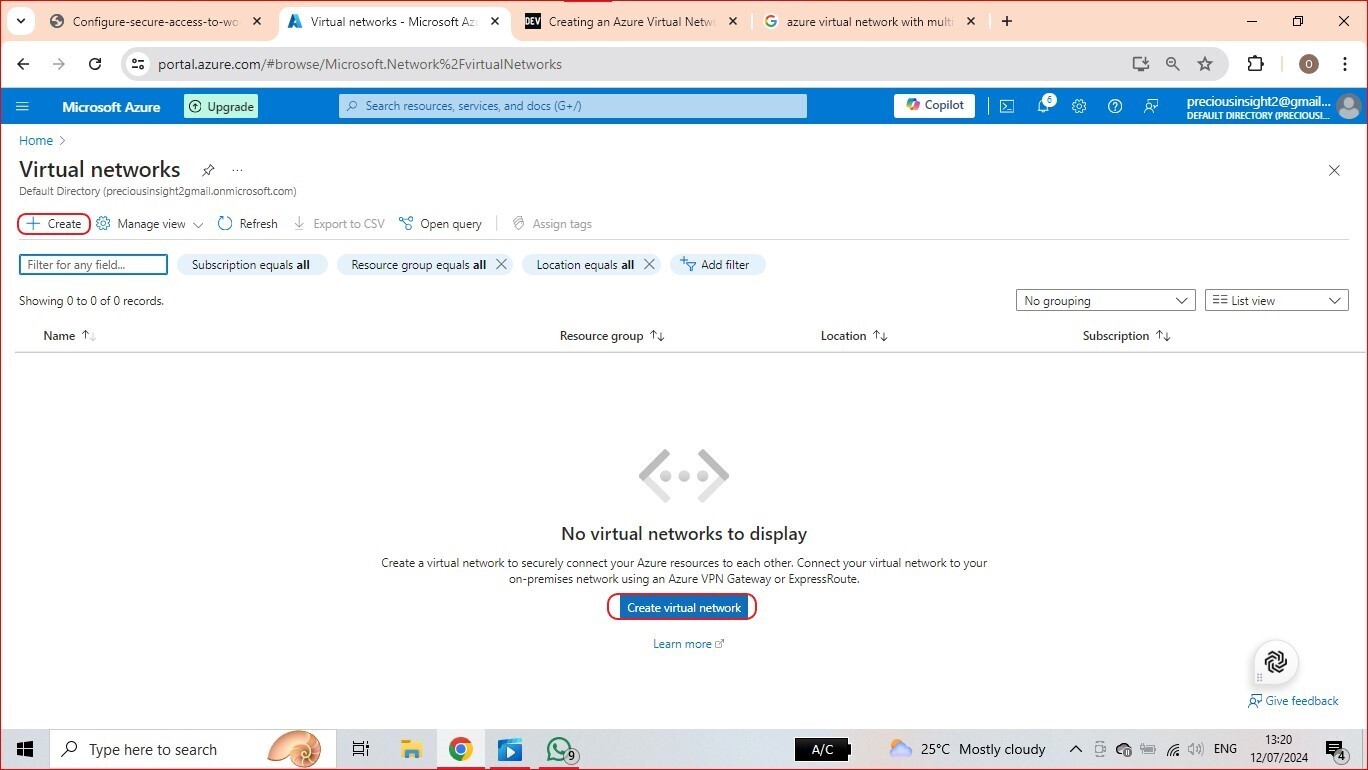The height and width of the screenshot is (770, 1368).
Task: View site information icon in address bar
Action: pos(139,64)
